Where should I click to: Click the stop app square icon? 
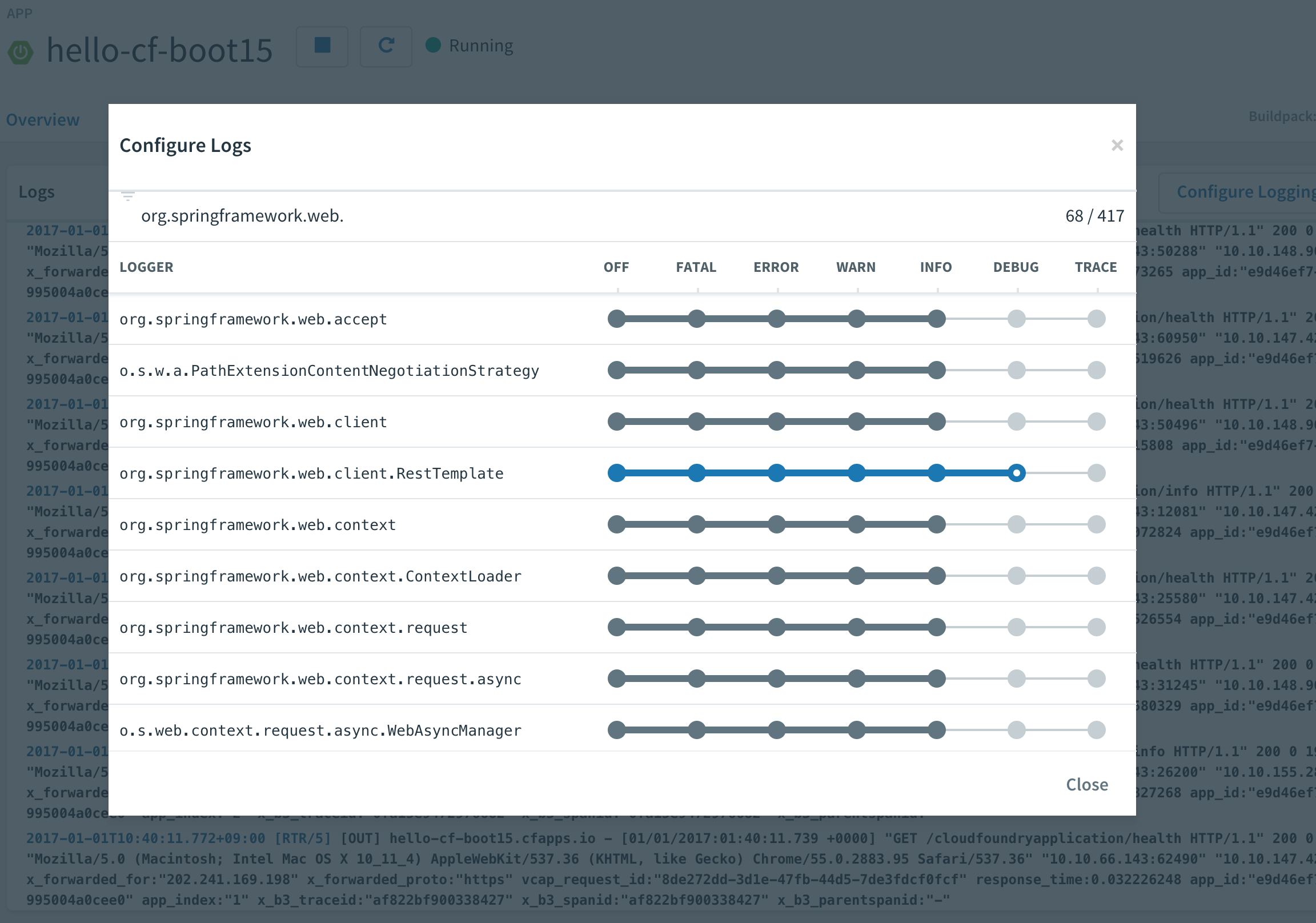point(322,46)
